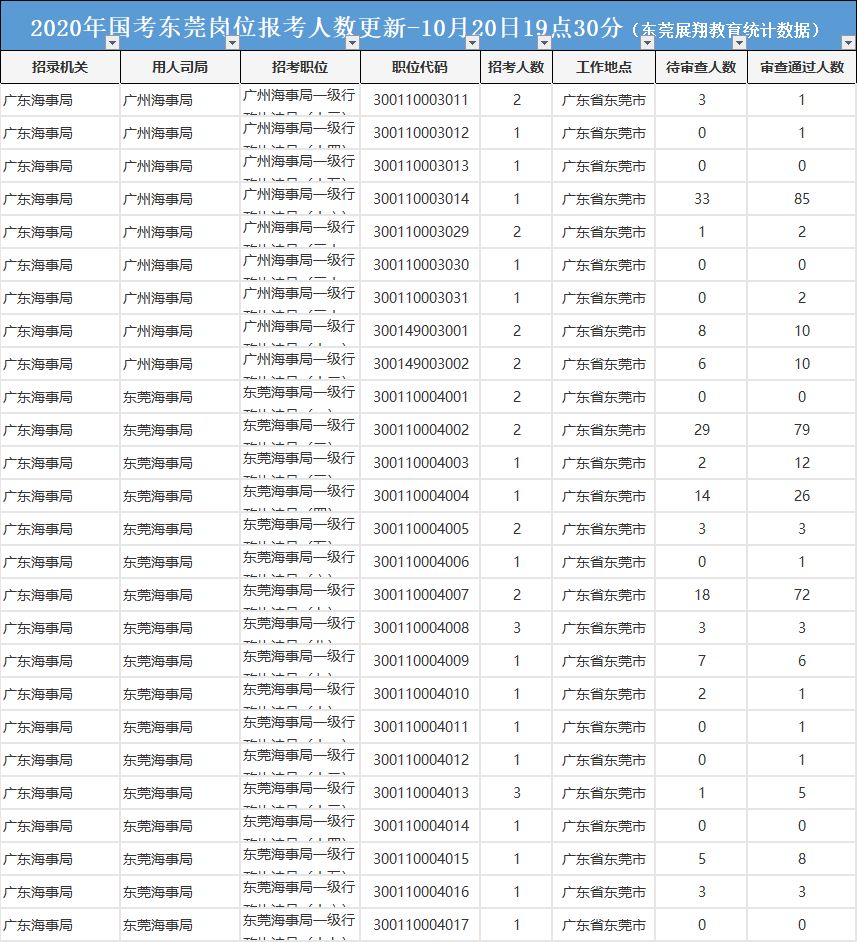This screenshot has height=942, width=857.
Task: Select position code 300110004008
Action: (x=420, y=628)
